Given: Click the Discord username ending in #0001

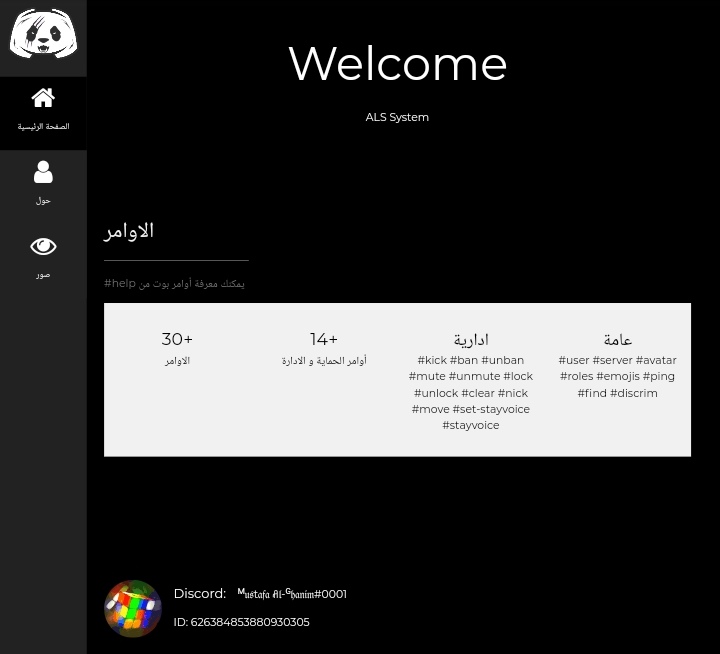Looking at the screenshot, I should coord(292,594).
